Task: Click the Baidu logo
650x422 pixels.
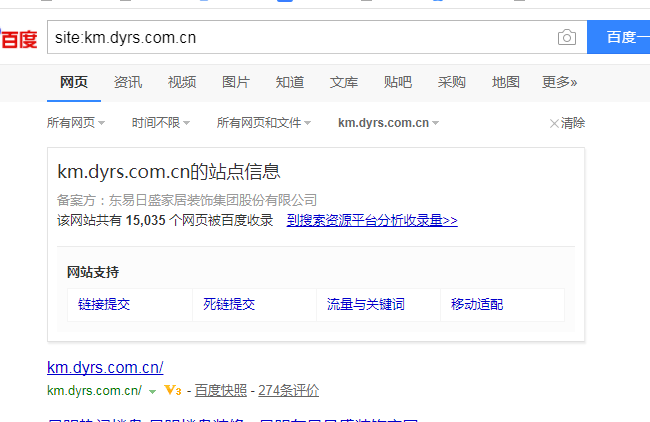Action: pos(19,39)
